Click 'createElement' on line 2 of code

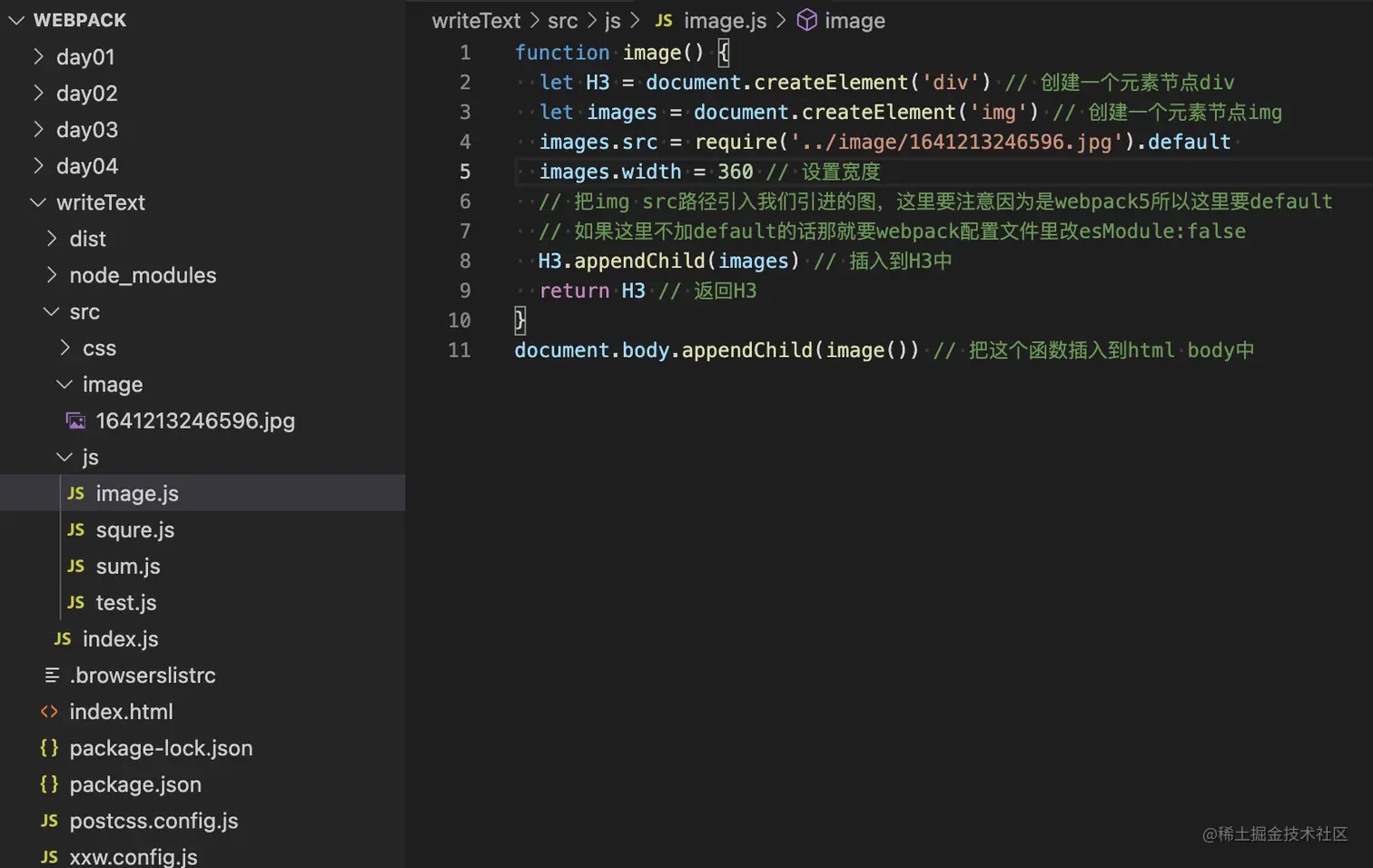831,83
